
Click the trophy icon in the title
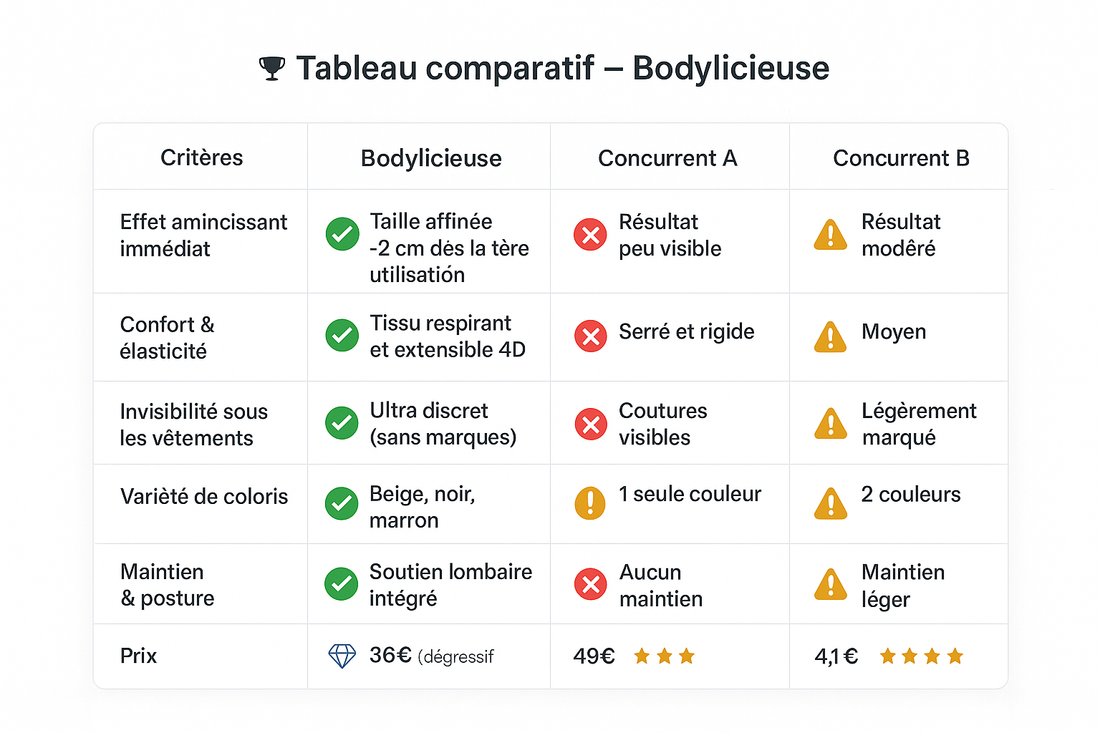(271, 69)
